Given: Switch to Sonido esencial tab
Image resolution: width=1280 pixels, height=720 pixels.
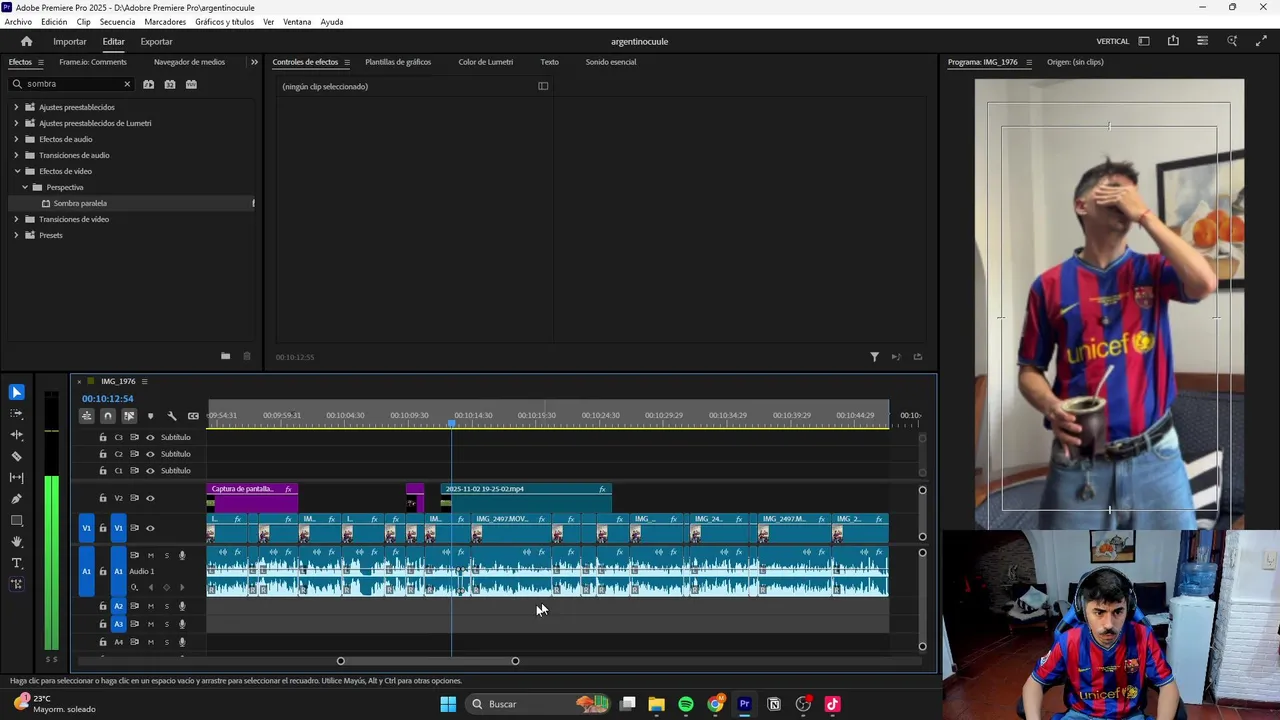Looking at the screenshot, I should 611,62.
